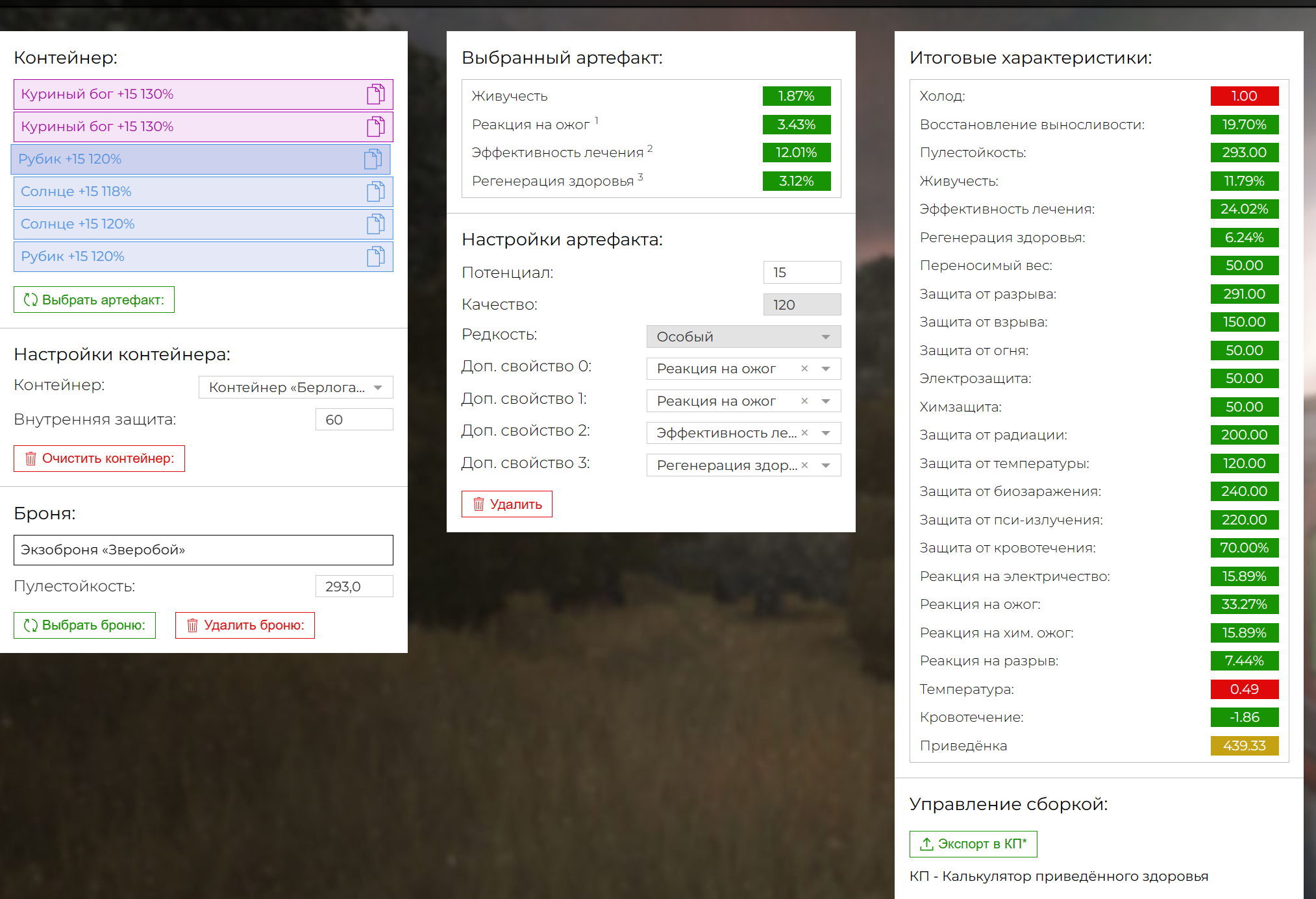This screenshot has width=1316, height=899.
Task: Copy the highlighted Рубик +15 120% artifact
Action: tap(373, 159)
